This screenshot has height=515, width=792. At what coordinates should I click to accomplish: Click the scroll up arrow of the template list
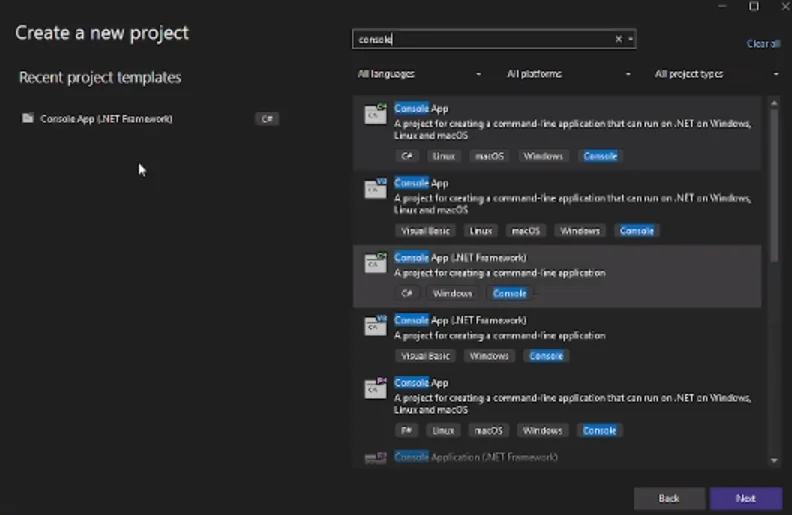point(774,102)
